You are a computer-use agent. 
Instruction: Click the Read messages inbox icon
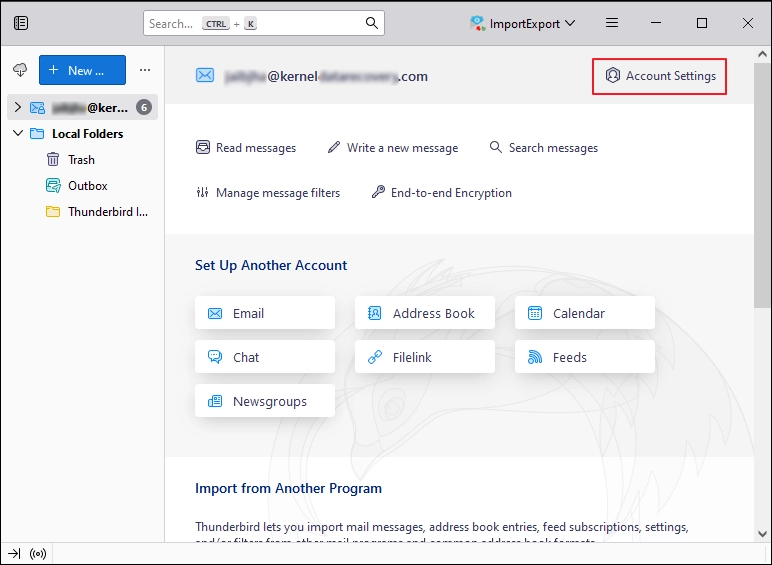tap(203, 147)
